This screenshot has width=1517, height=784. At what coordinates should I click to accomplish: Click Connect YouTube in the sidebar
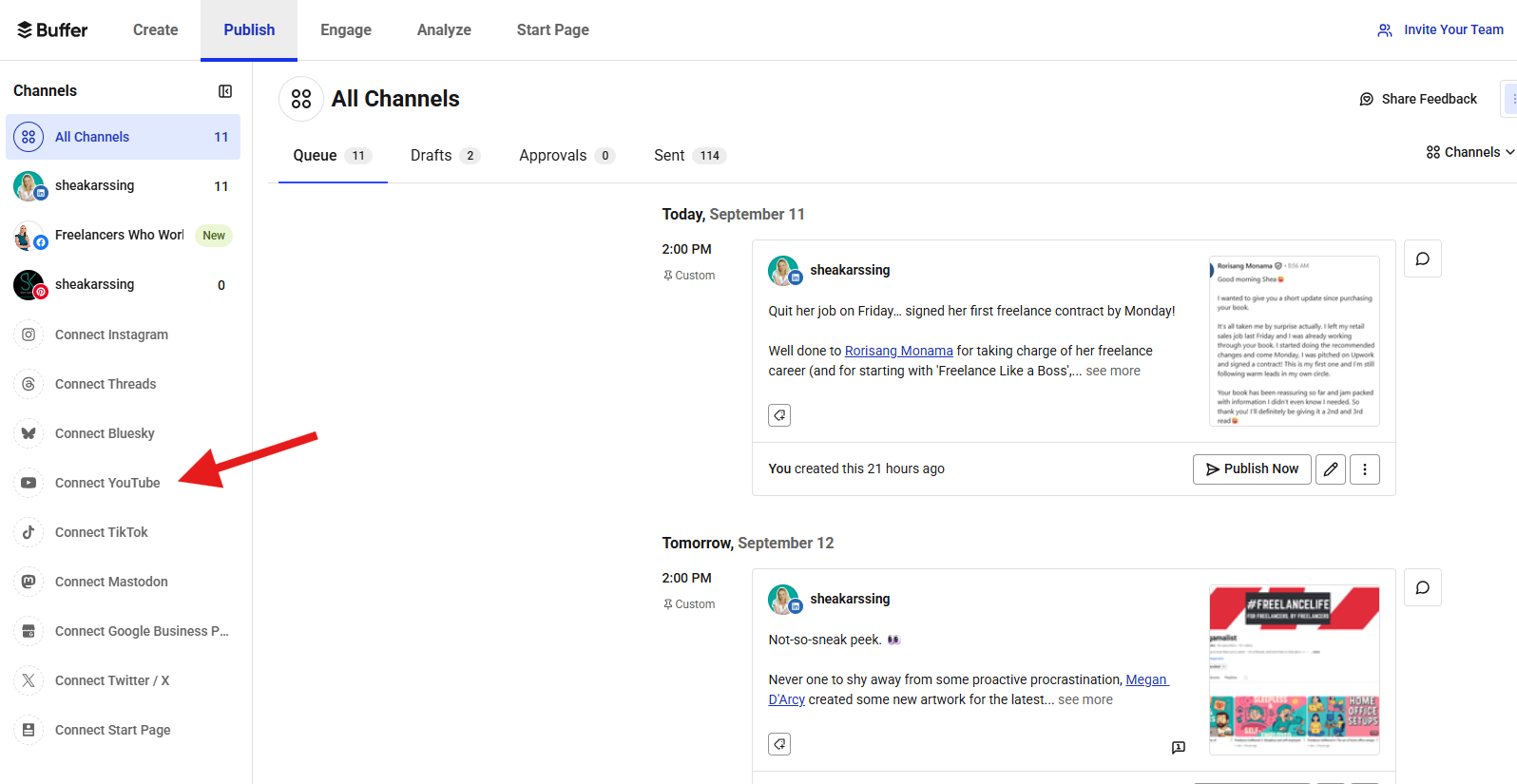pyautogui.click(x=107, y=483)
